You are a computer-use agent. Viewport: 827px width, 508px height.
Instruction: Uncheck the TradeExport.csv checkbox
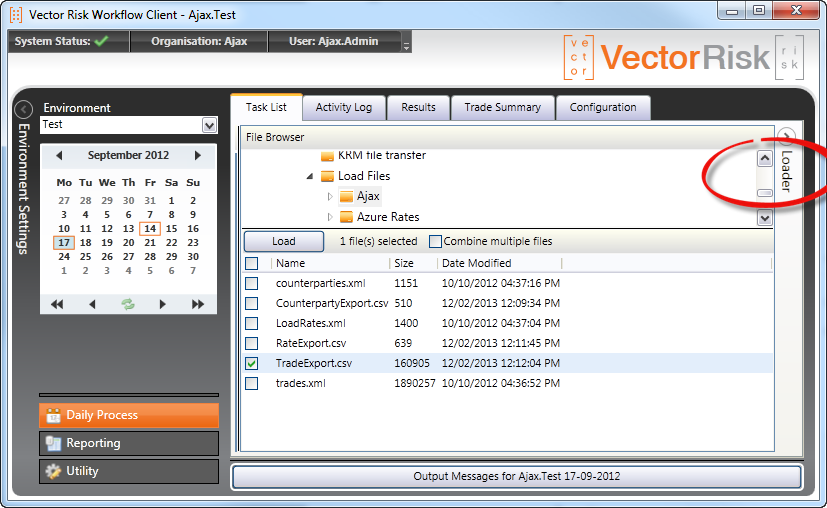coord(252,363)
